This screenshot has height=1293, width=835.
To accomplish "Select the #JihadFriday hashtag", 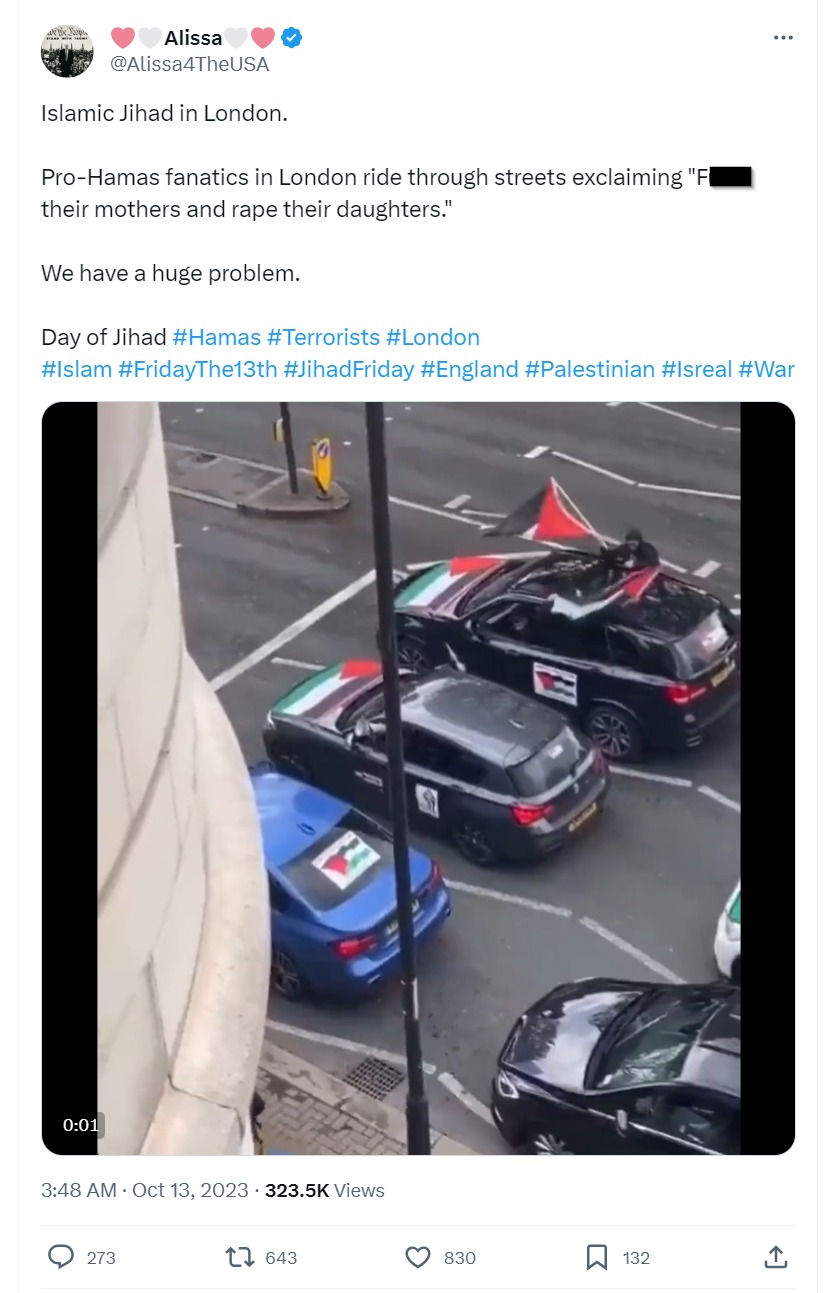I will [349, 369].
